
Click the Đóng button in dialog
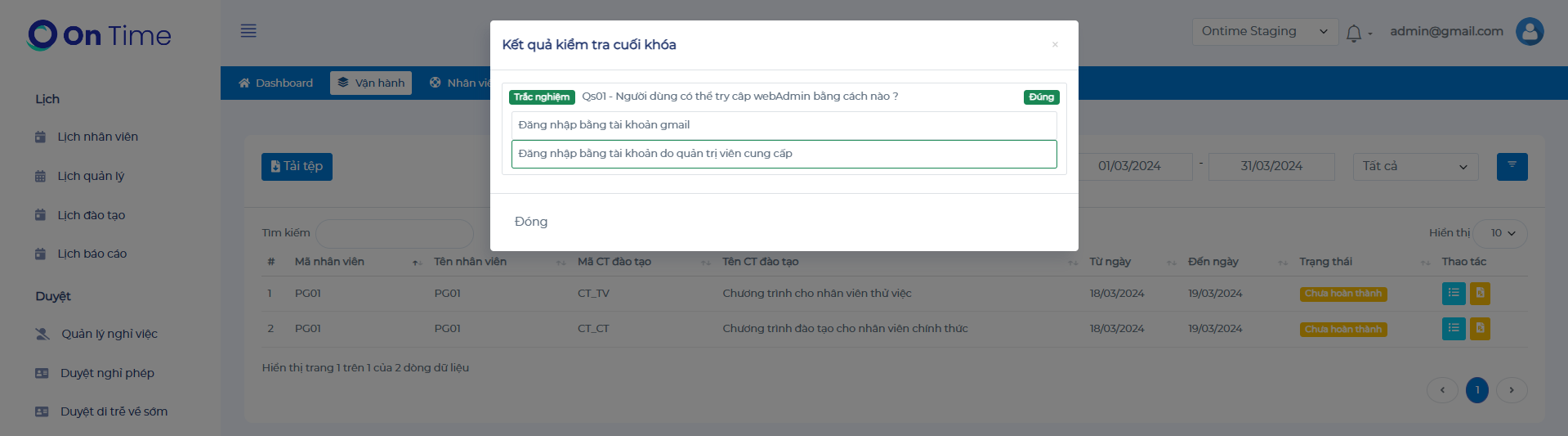[x=531, y=222]
